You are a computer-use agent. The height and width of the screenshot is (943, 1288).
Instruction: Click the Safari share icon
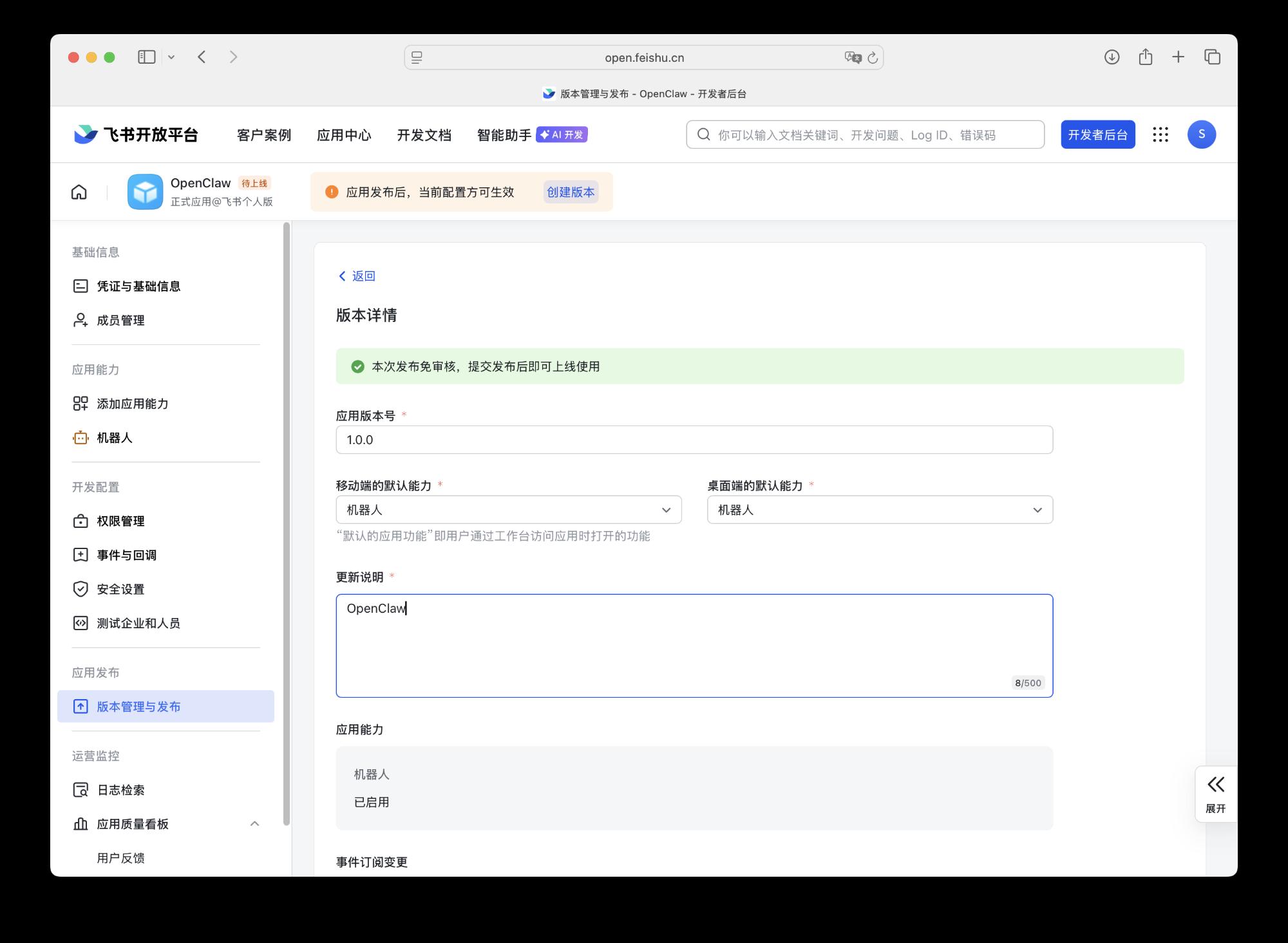(1145, 57)
